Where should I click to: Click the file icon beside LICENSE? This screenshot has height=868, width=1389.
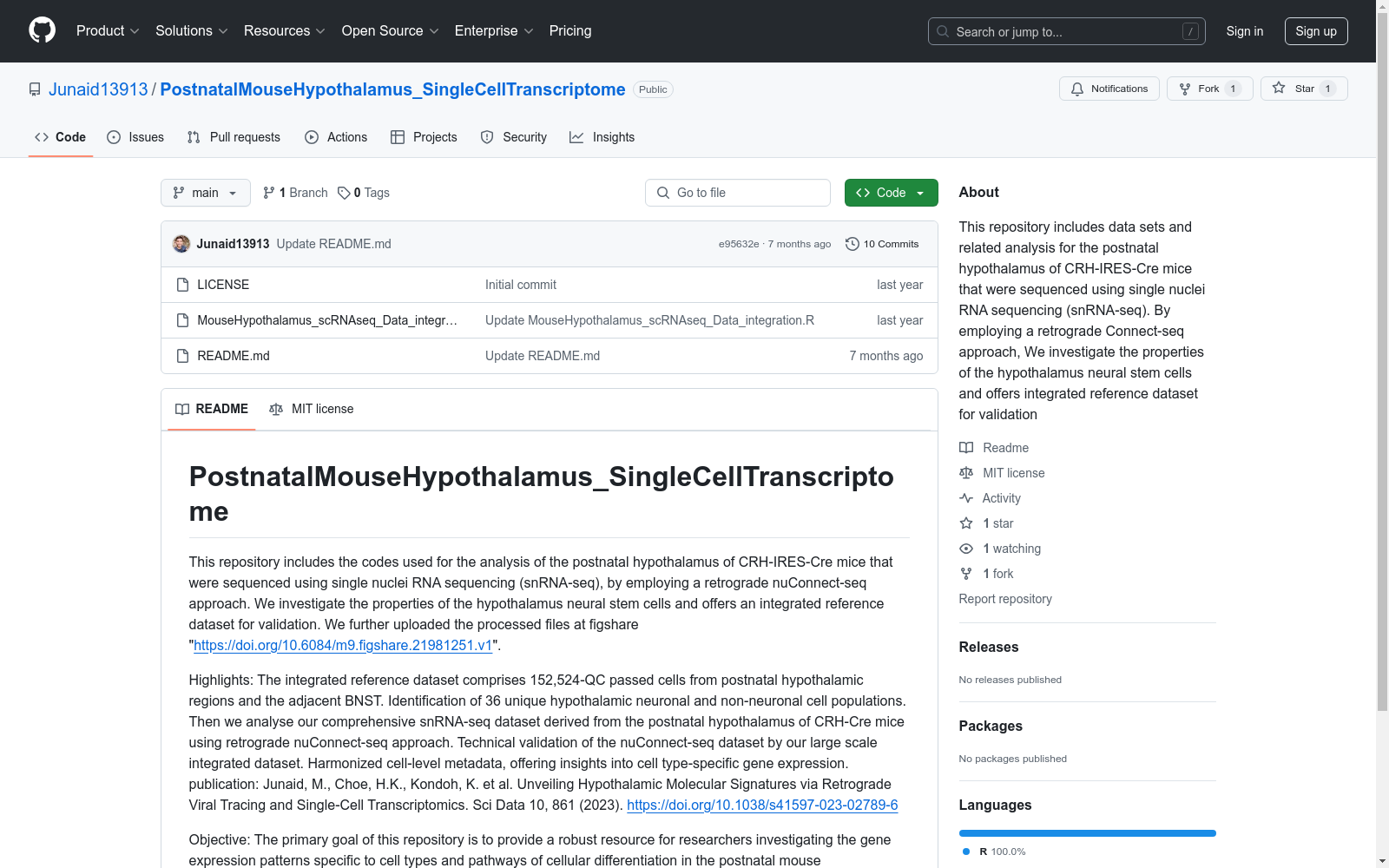coord(182,285)
